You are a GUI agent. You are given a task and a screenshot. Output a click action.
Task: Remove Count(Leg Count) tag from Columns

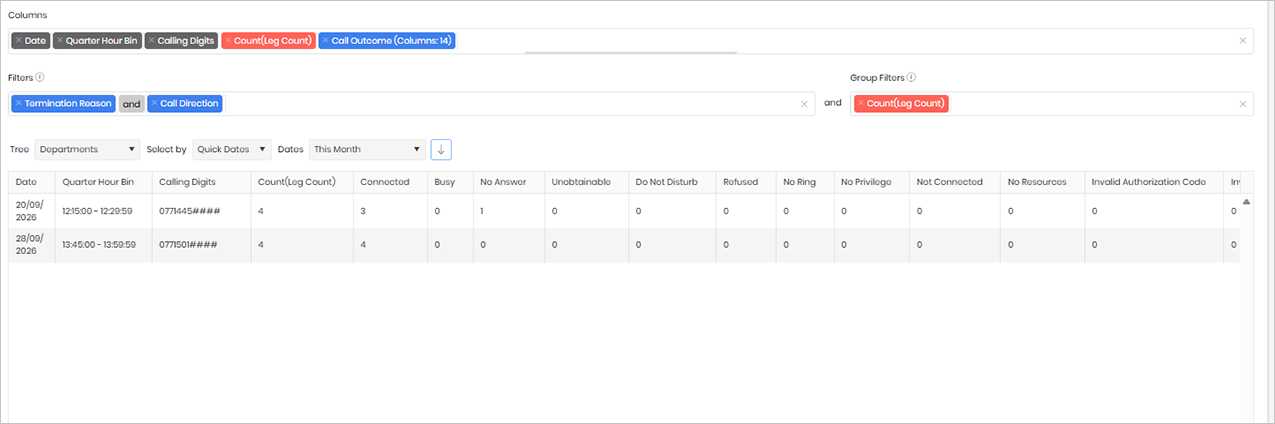tap(228, 41)
